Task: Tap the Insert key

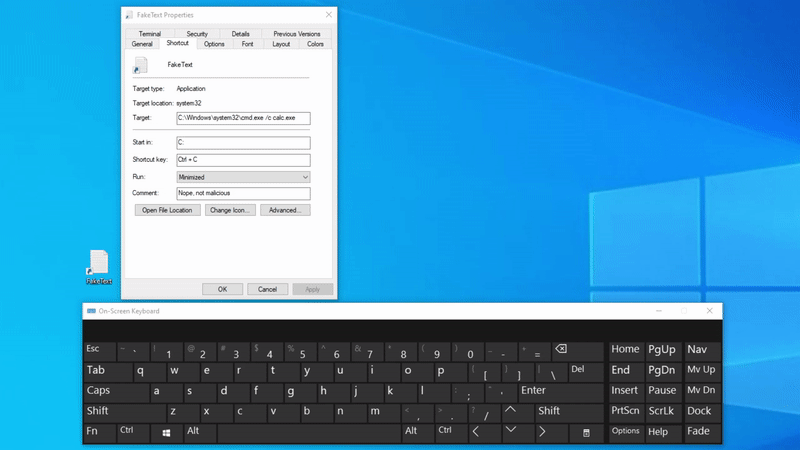Action: click(x=626, y=392)
